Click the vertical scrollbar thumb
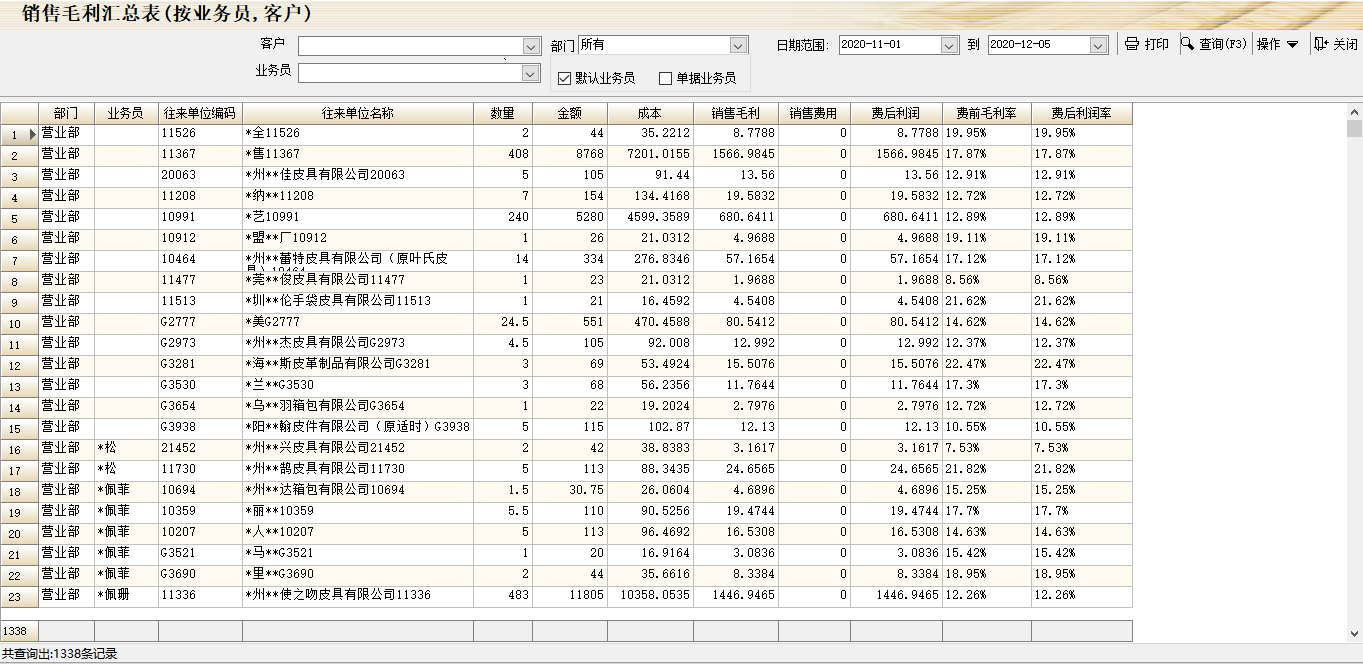 [1354, 128]
